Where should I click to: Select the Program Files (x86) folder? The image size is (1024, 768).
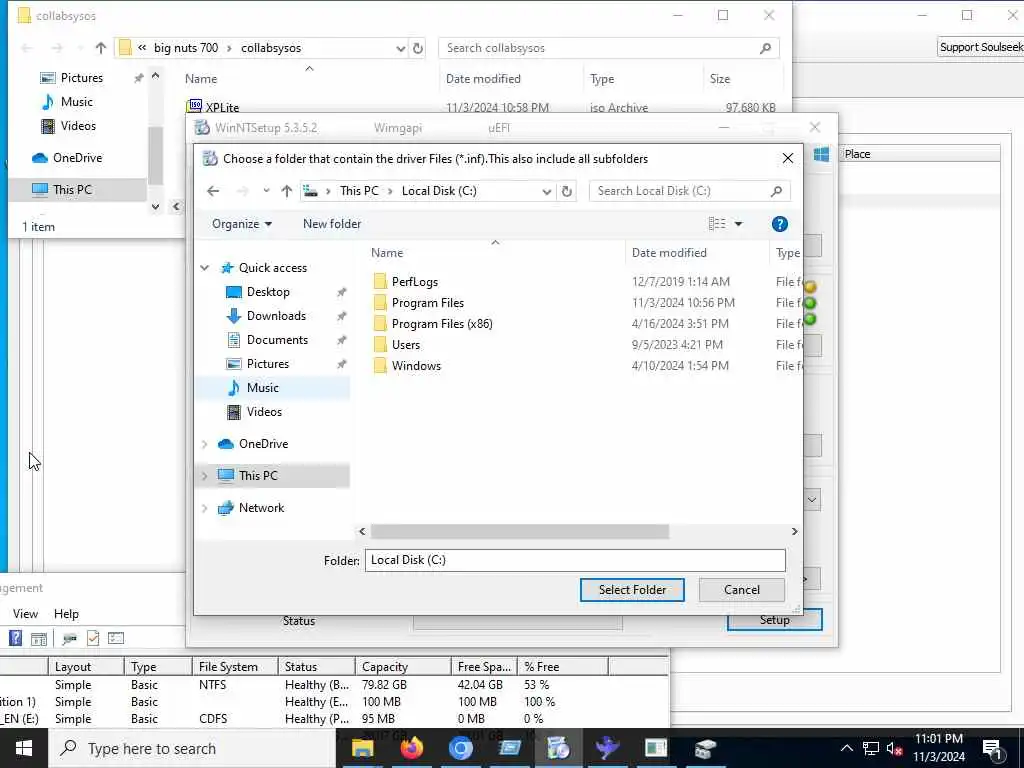[441, 323]
